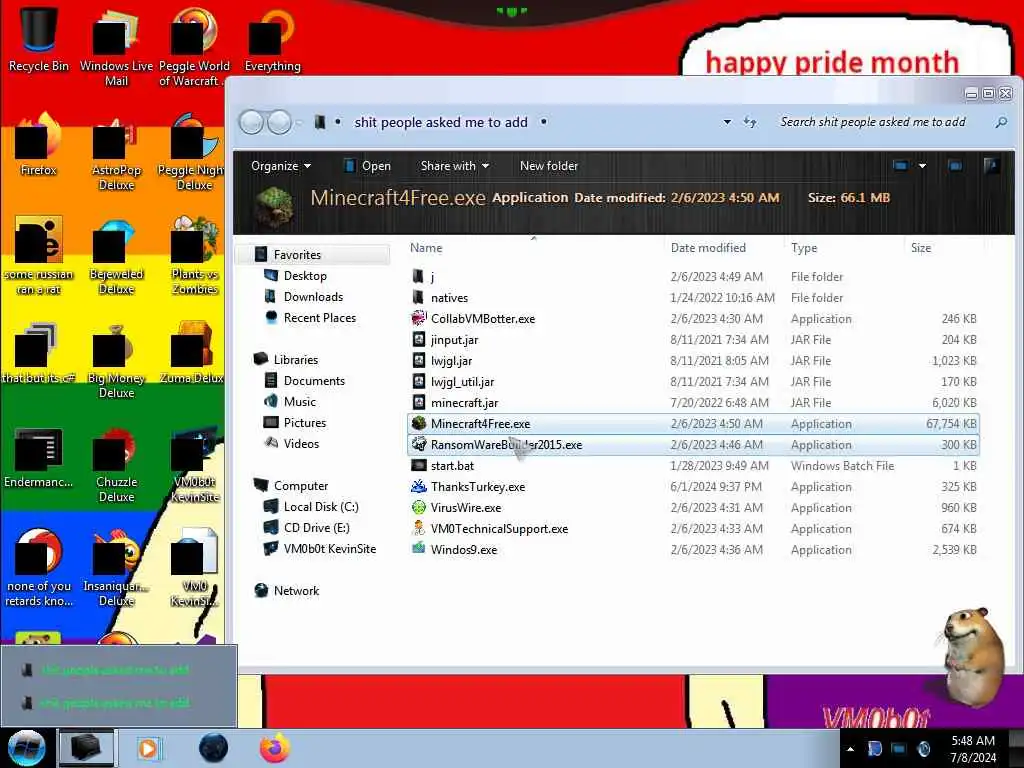Click the address bar folder path
The width and height of the screenshot is (1024, 768).
tap(441, 122)
